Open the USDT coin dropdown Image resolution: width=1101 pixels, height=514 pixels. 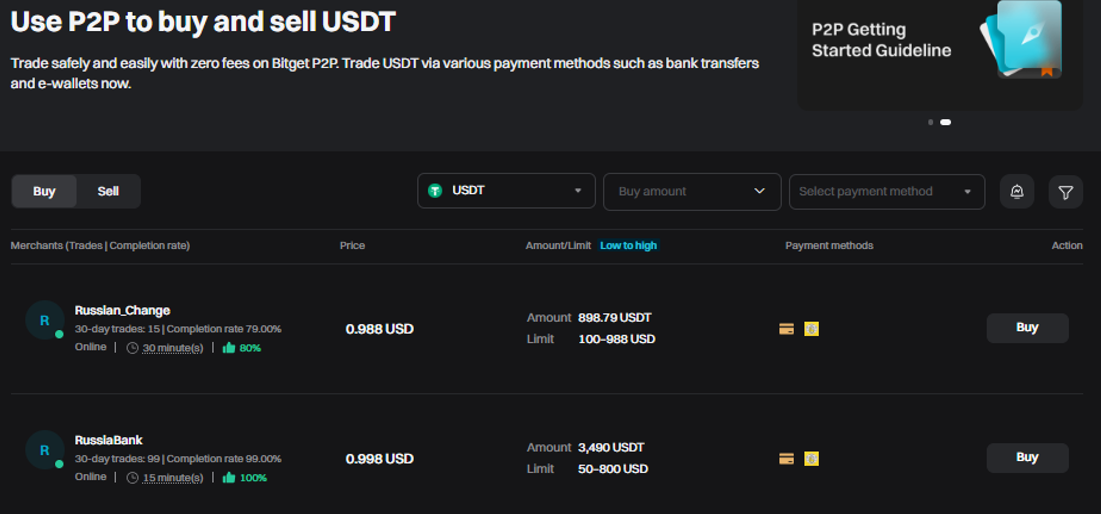506,191
